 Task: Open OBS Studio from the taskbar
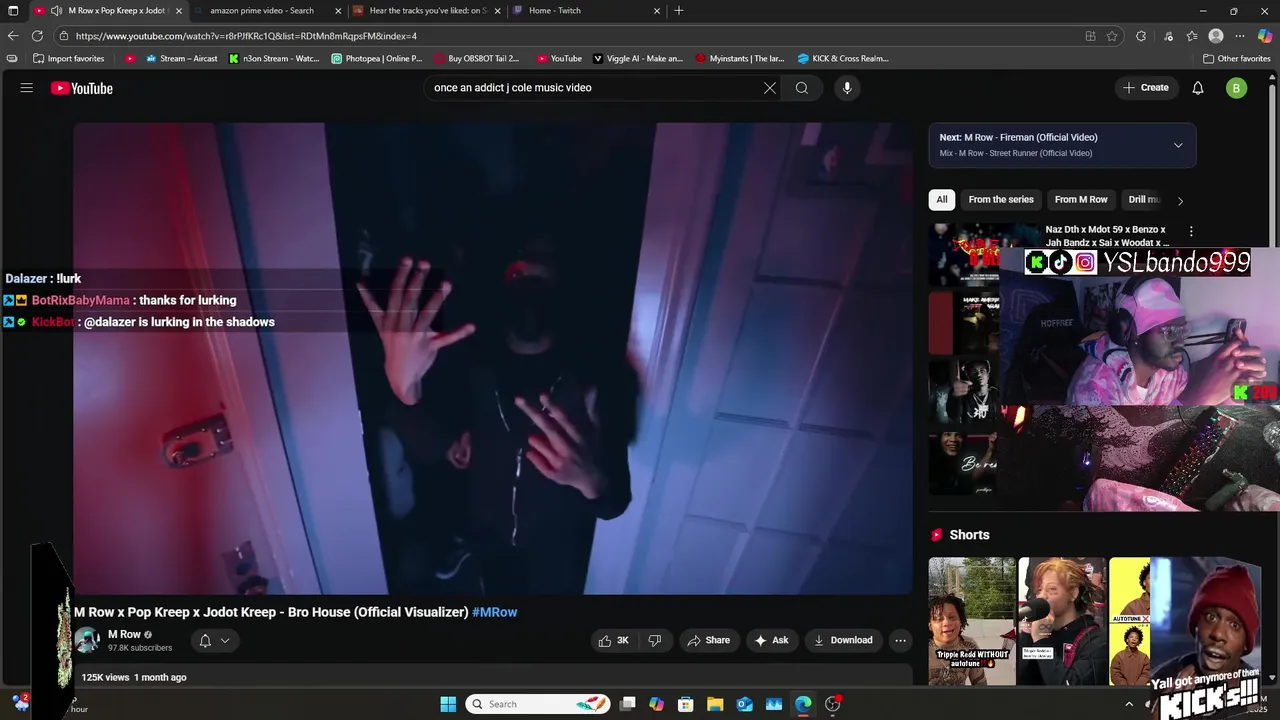coord(833,704)
